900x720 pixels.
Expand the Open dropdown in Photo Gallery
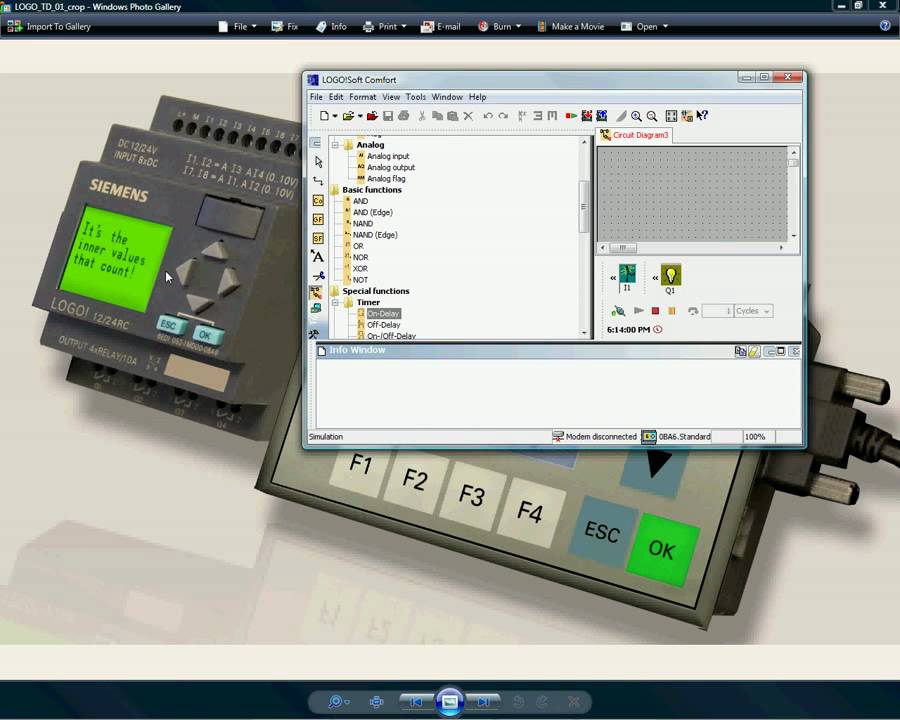pos(645,26)
